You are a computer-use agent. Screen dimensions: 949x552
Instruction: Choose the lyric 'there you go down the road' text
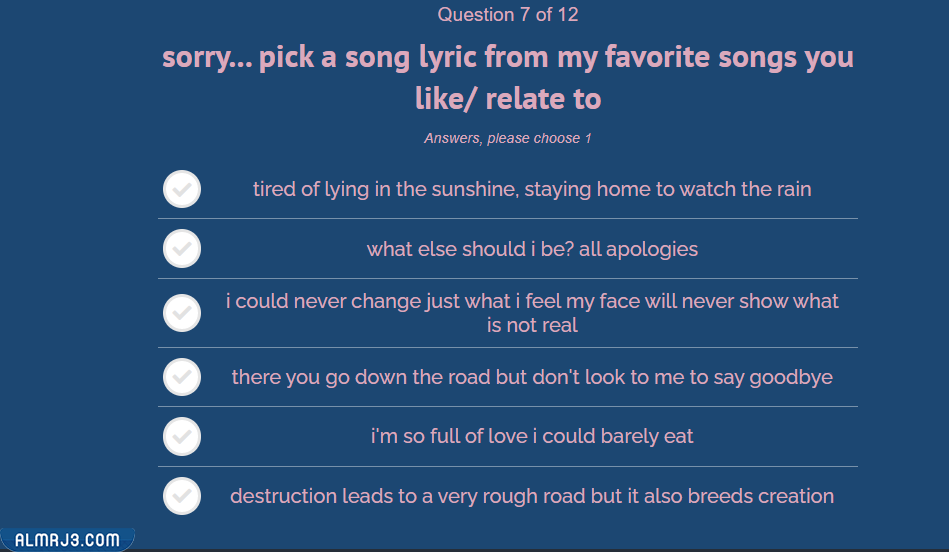(531, 377)
